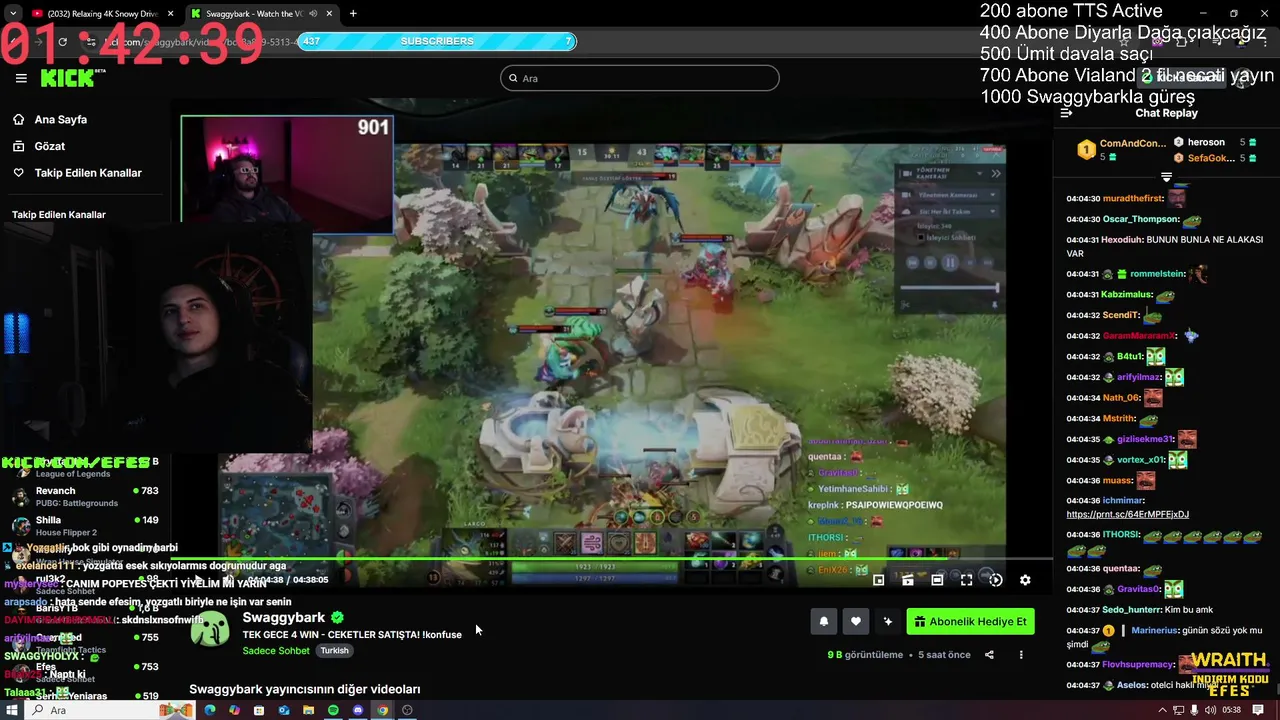Open the three-dot video options menu
The image size is (1280, 720).
click(x=1021, y=655)
